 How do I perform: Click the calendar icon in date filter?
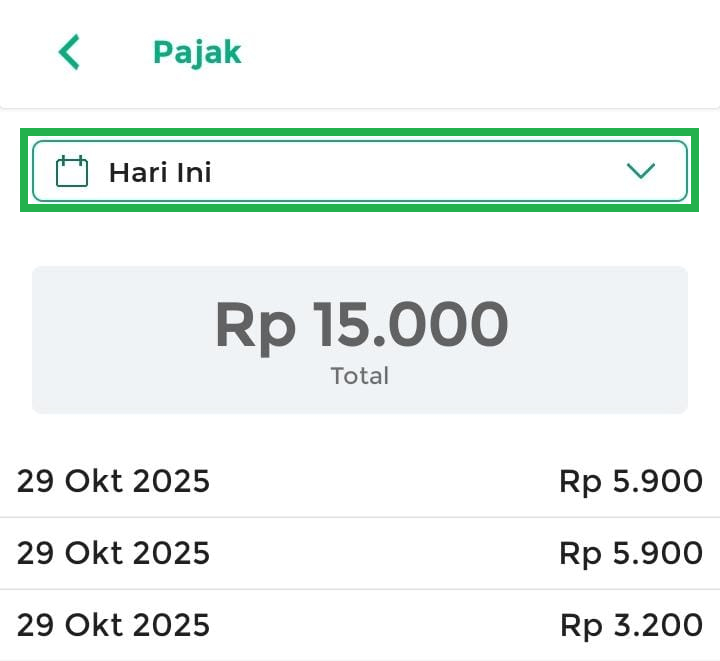point(72,172)
